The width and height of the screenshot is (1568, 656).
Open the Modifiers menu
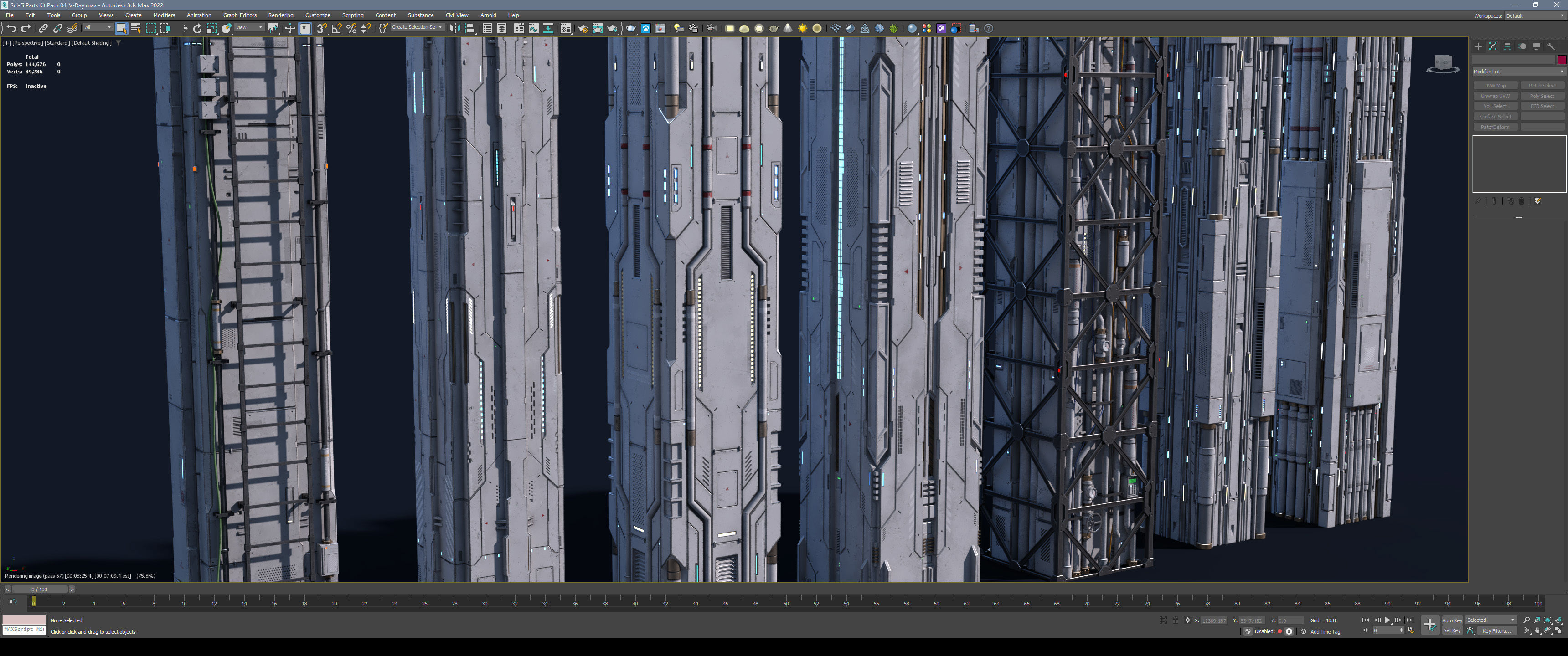[164, 15]
